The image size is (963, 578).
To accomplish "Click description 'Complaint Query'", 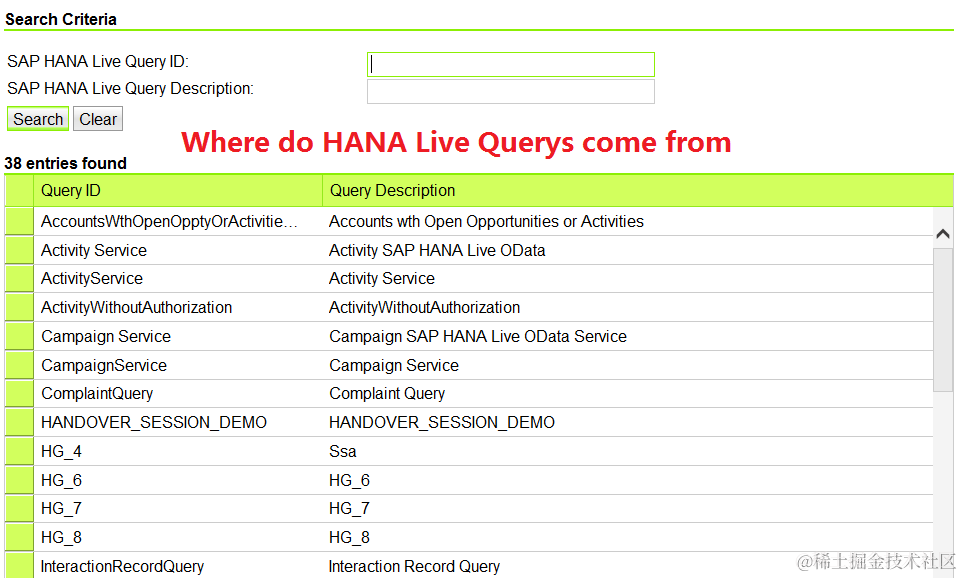I will point(387,393).
